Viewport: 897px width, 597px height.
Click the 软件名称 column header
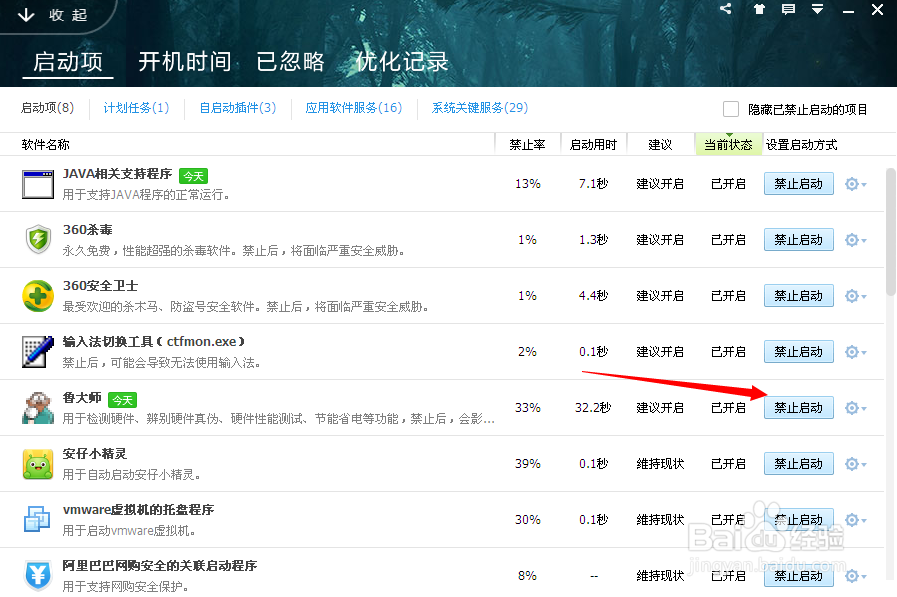pyautogui.click(x=46, y=145)
